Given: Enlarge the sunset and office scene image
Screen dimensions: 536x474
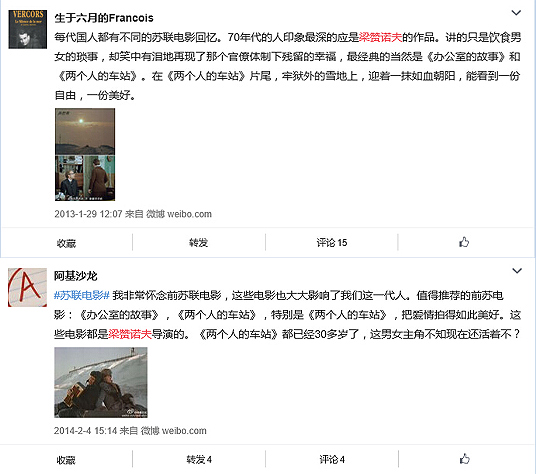Looking at the screenshot, I should click(85, 154).
